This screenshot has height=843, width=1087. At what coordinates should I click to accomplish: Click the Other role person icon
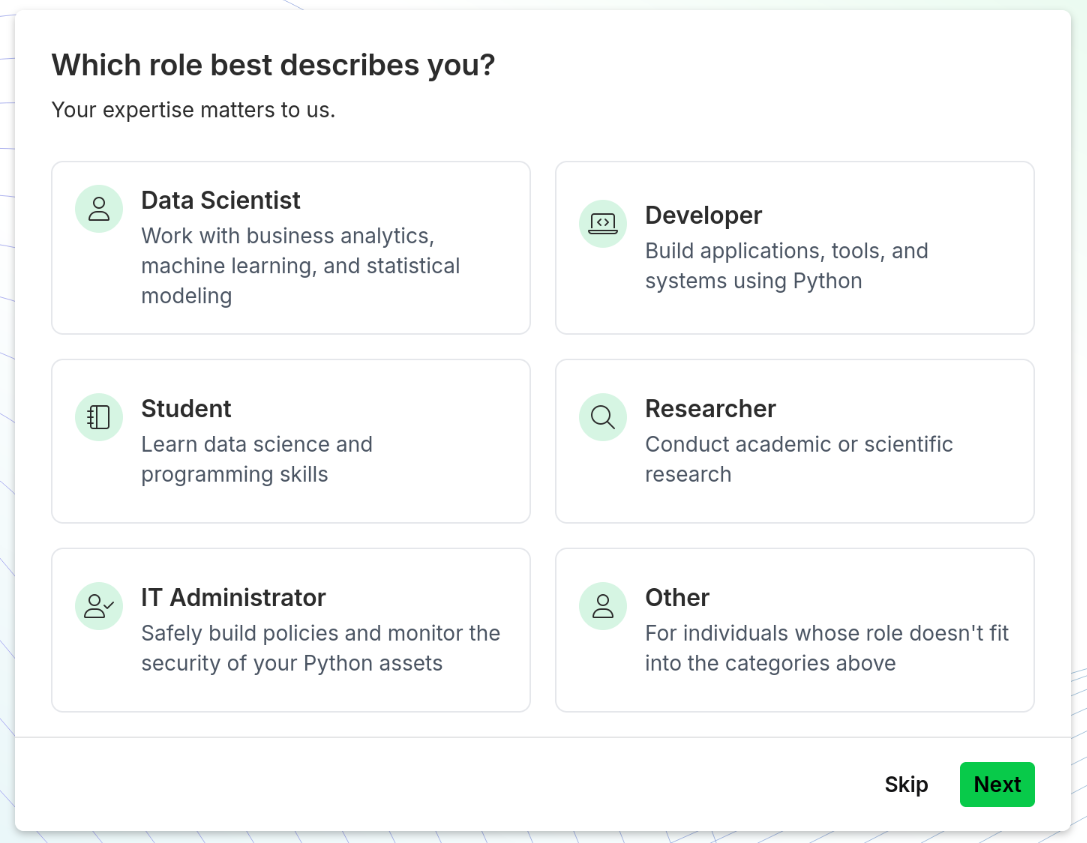tap(603, 606)
